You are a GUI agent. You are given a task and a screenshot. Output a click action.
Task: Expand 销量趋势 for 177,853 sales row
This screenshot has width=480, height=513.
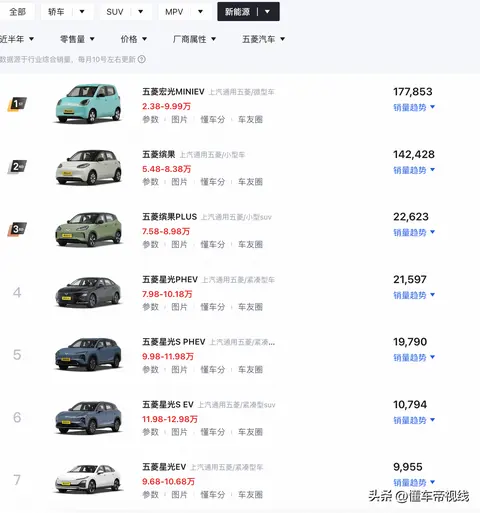tap(414, 107)
